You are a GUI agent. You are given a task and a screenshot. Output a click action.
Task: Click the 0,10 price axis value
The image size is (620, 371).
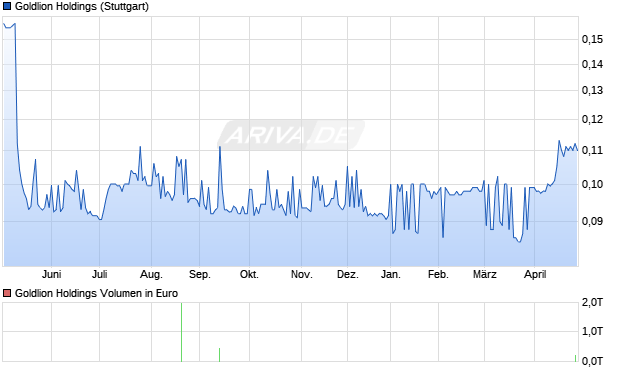point(592,184)
